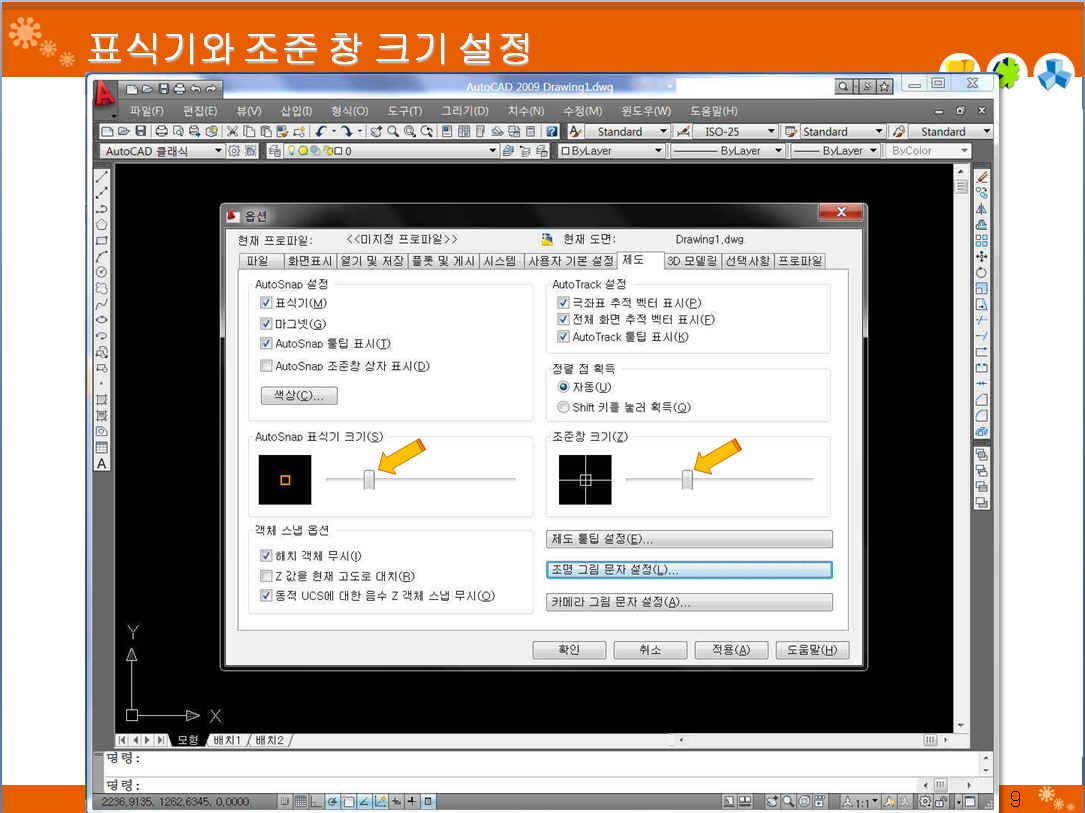
Task: Switch to the 배치1 layout tab
Action: (x=227, y=740)
